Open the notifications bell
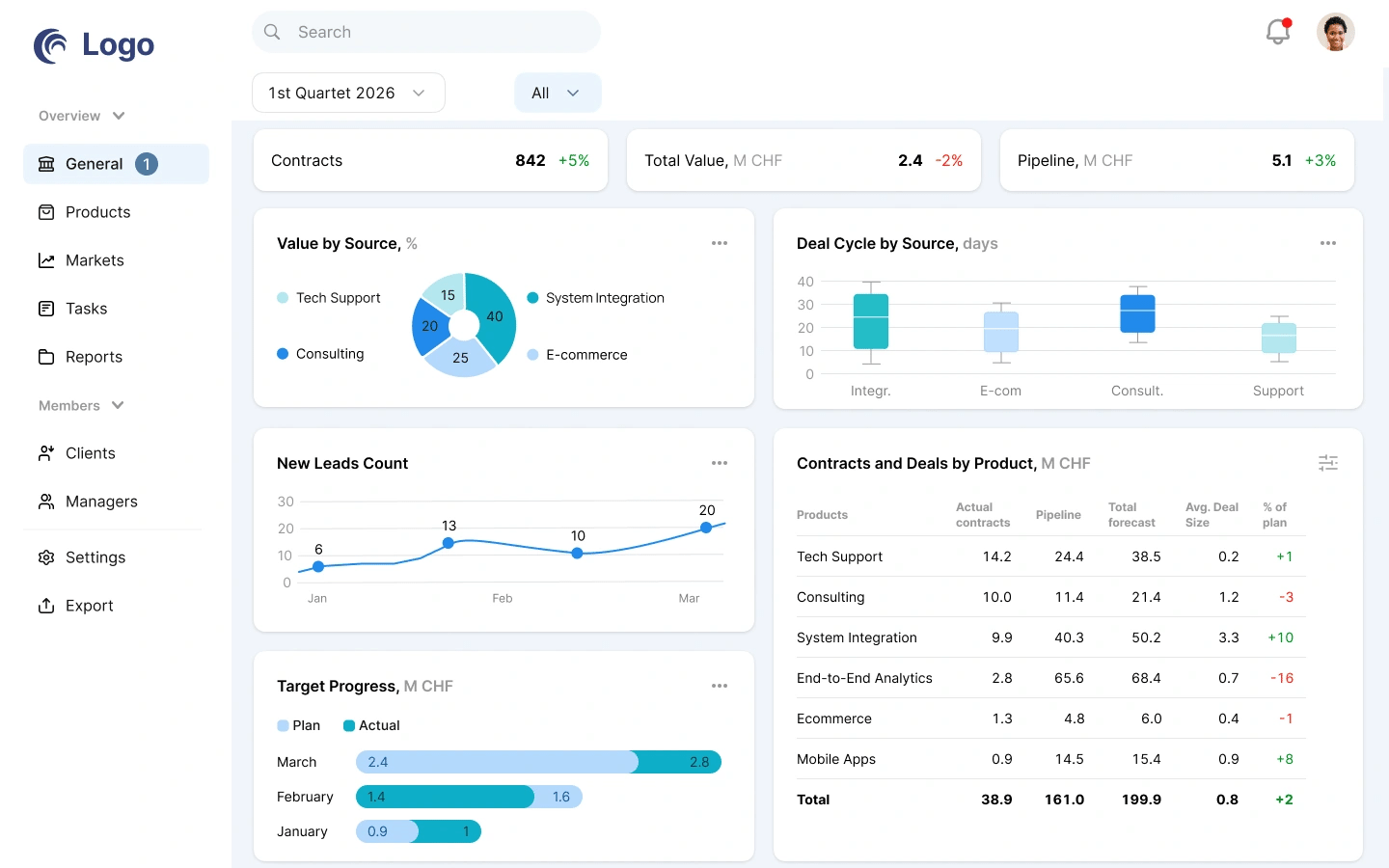Viewport: 1389px width, 868px height. (x=1278, y=32)
